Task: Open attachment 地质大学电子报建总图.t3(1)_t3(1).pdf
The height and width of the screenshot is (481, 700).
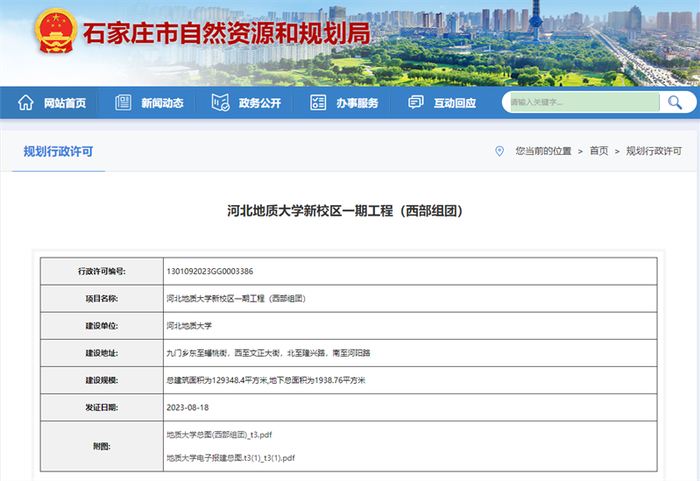Action: click(x=231, y=458)
